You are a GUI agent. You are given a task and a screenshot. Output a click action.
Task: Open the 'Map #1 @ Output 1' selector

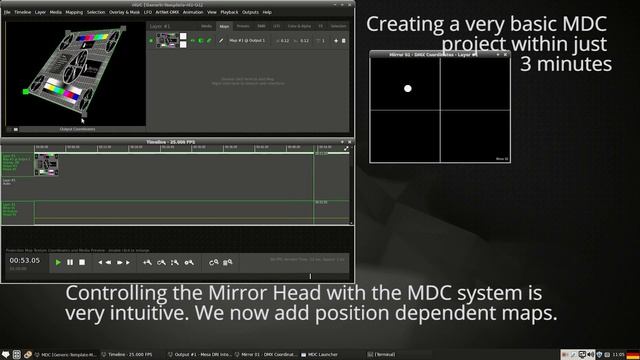click(x=247, y=41)
